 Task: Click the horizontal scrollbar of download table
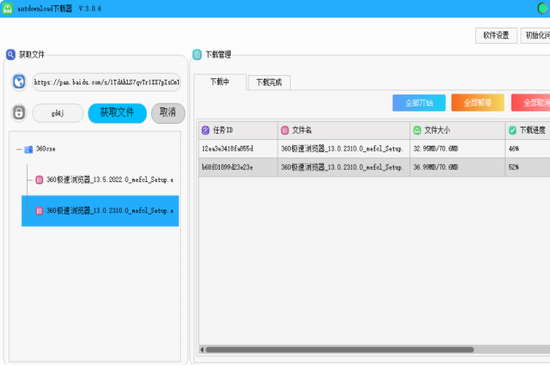click(x=340, y=350)
